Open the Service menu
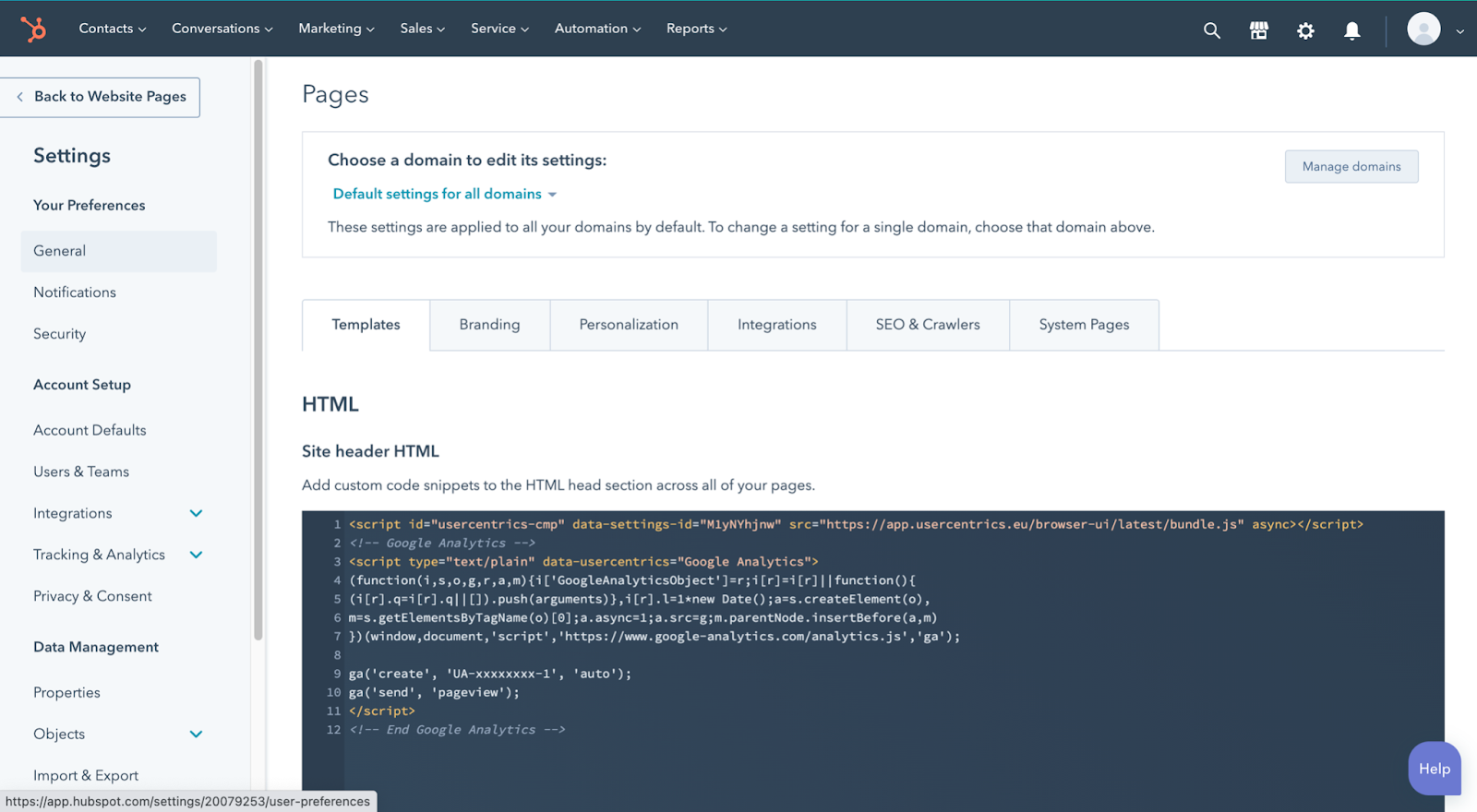This screenshot has width=1477, height=812. [499, 29]
